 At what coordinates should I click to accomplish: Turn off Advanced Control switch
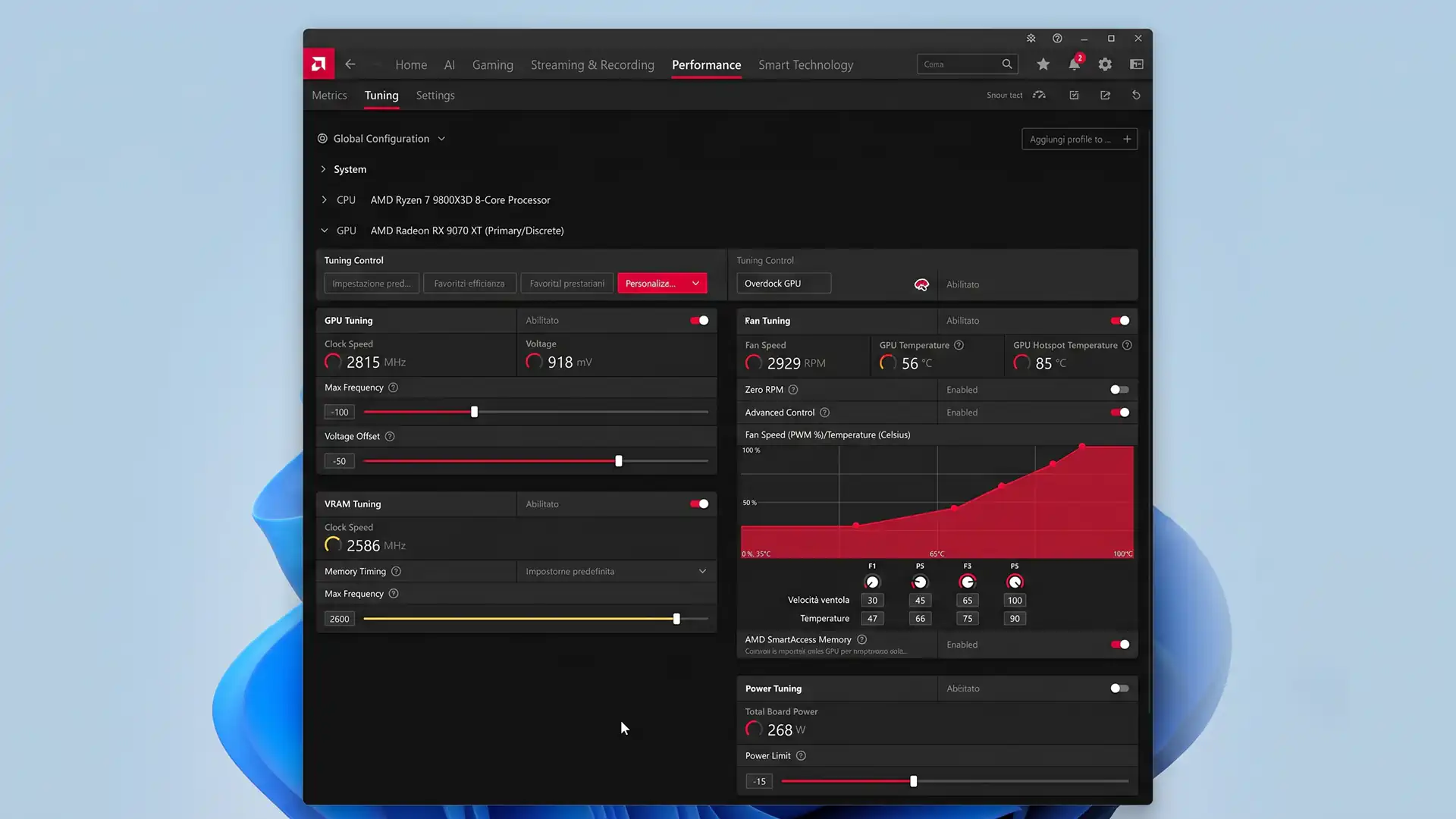(1120, 413)
